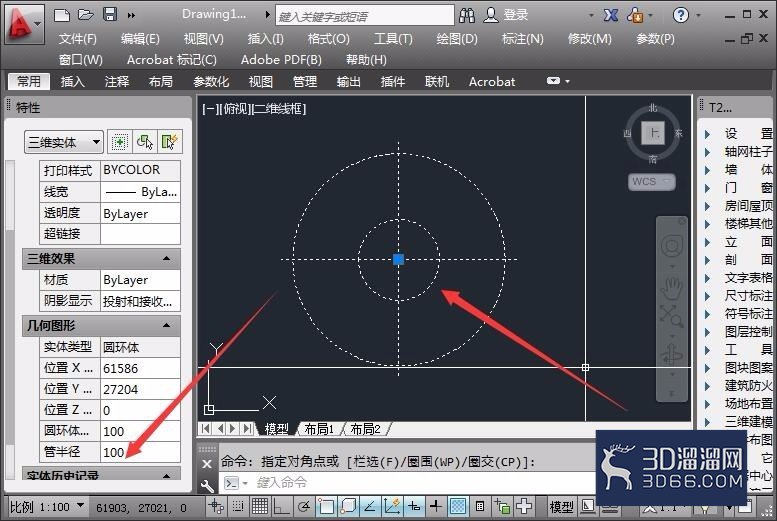Toggle Snap Mode in status bar
Image resolution: width=777 pixels, height=521 pixels.
point(238,506)
